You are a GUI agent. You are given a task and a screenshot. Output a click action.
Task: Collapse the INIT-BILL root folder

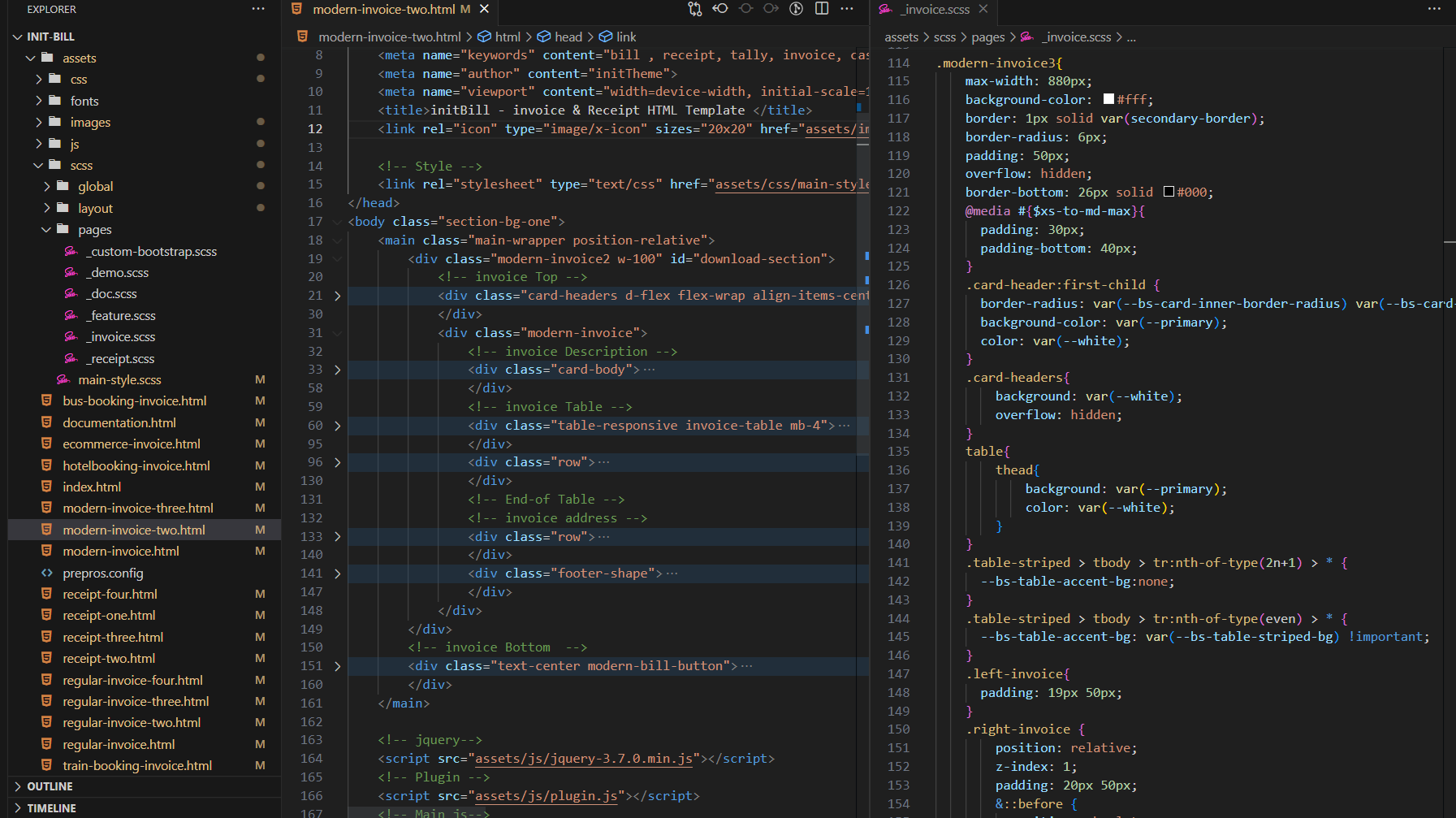(x=18, y=37)
